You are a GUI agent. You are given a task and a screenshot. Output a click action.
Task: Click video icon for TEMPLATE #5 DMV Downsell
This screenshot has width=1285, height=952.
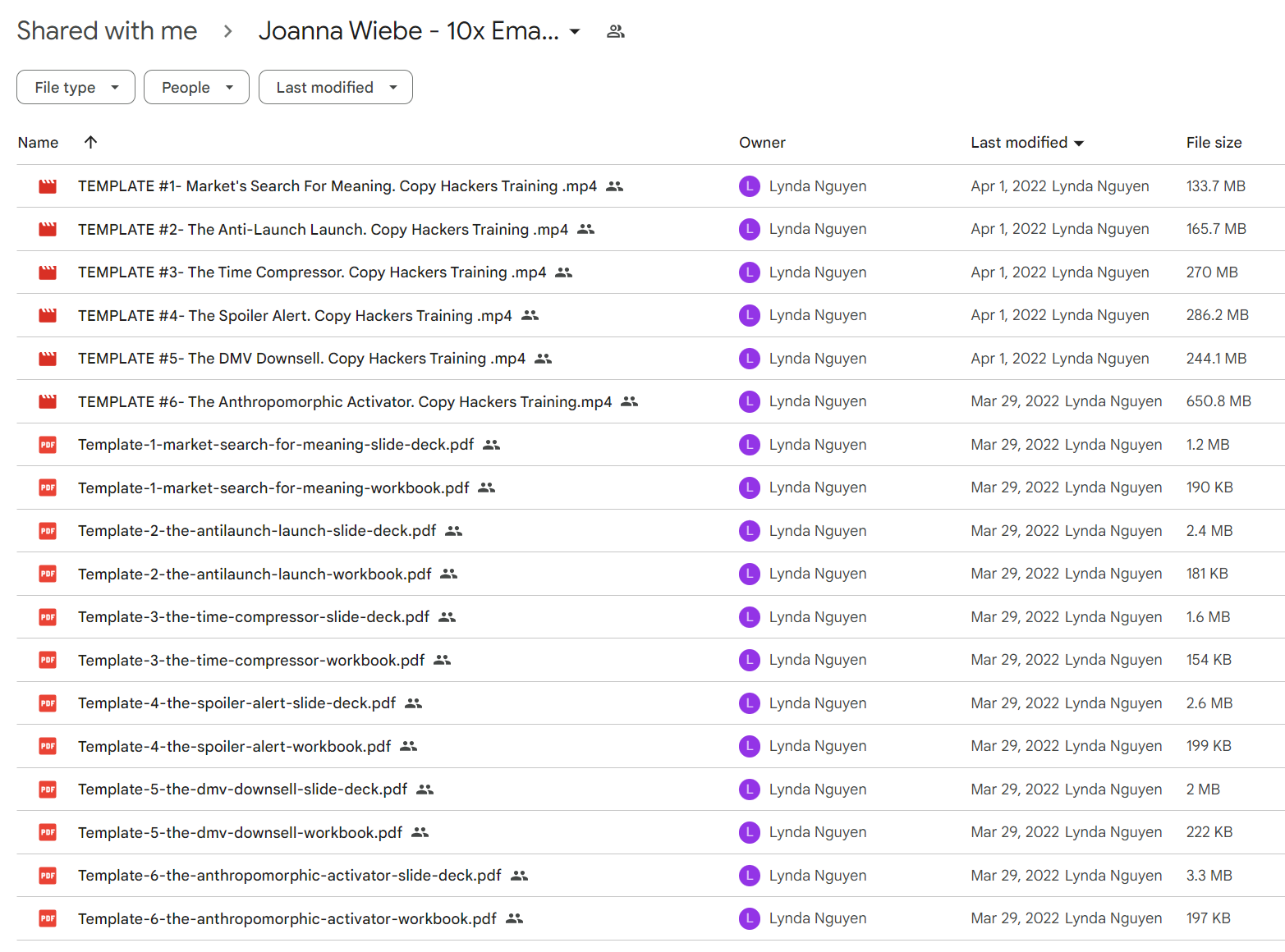pos(48,359)
